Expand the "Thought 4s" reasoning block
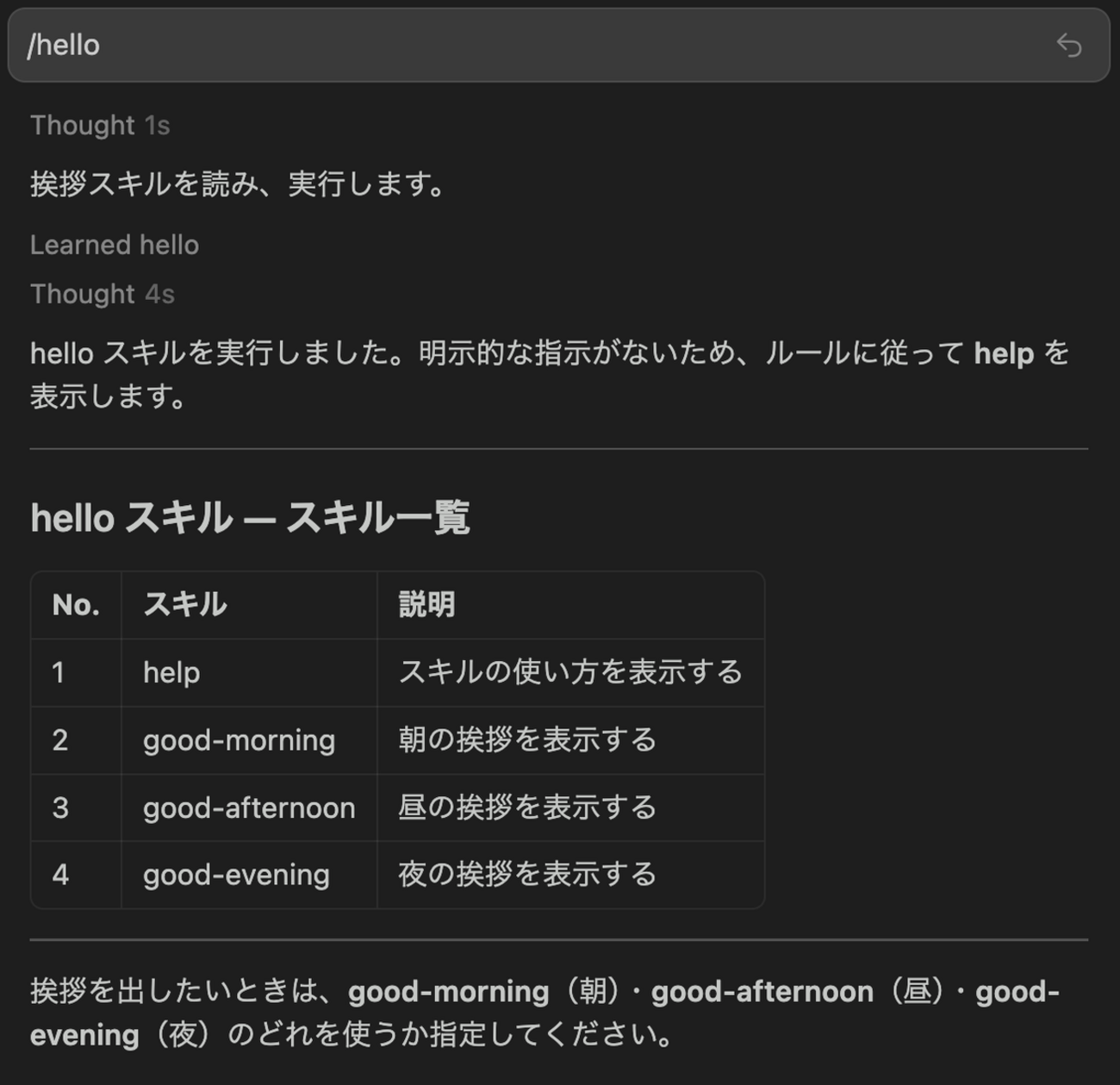This screenshot has width=1120, height=1085. click(103, 295)
